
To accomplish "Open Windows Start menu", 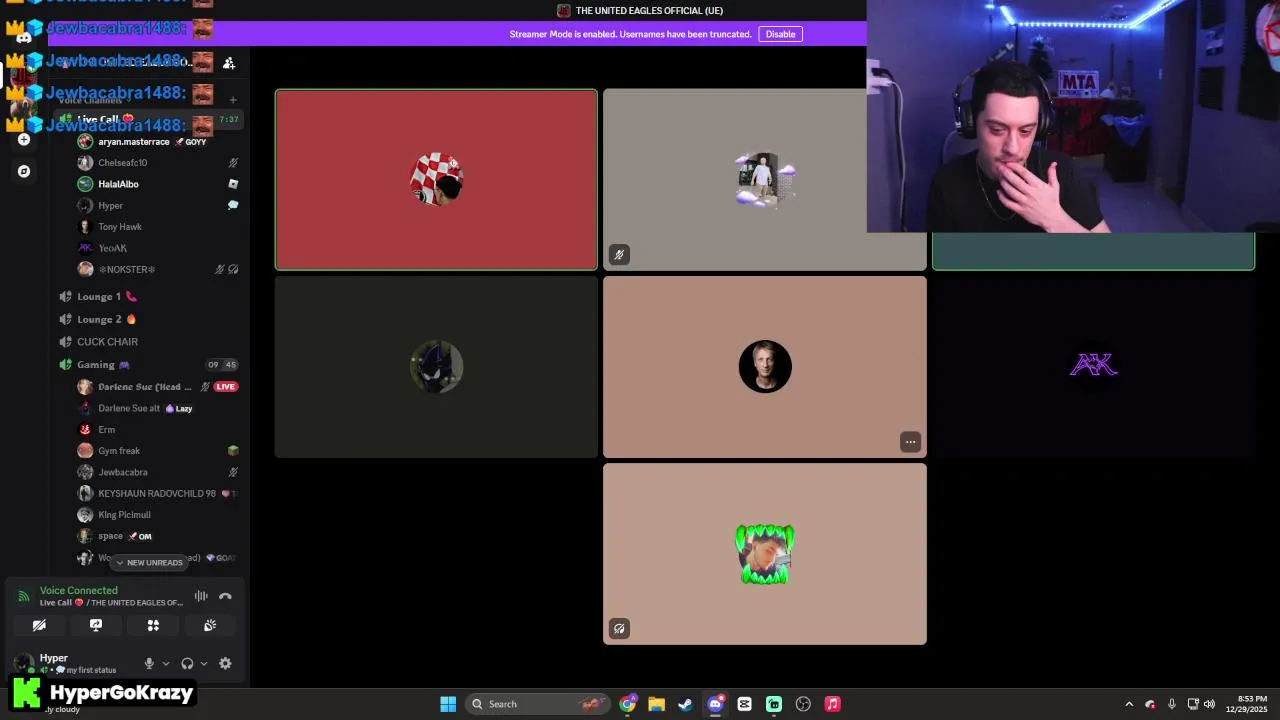I will (448, 704).
